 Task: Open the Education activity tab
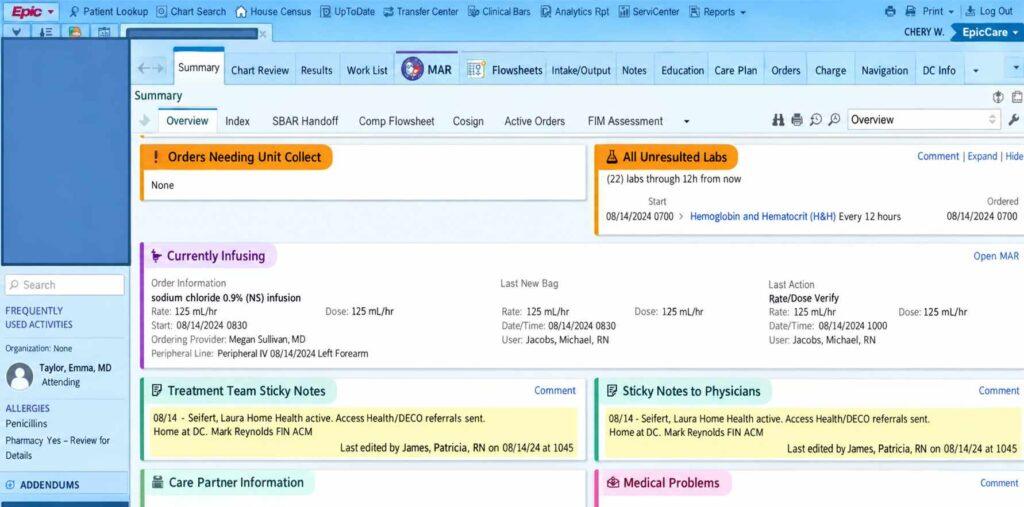pyautogui.click(x=682, y=71)
